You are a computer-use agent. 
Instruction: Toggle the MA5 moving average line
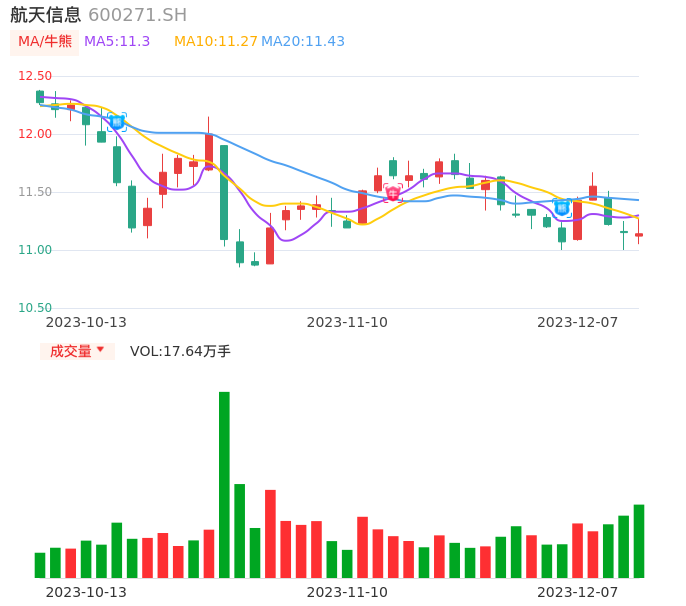click(117, 42)
